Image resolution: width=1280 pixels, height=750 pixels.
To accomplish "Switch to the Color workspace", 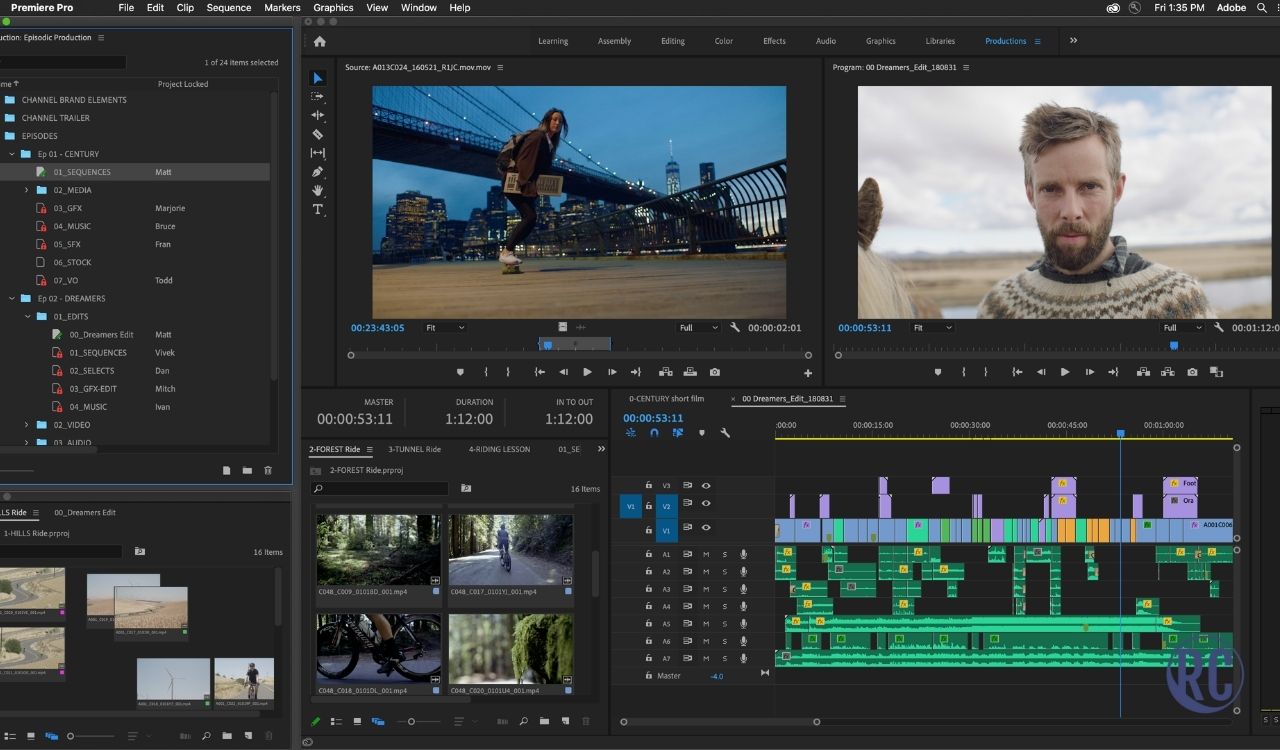I will click(724, 41).
